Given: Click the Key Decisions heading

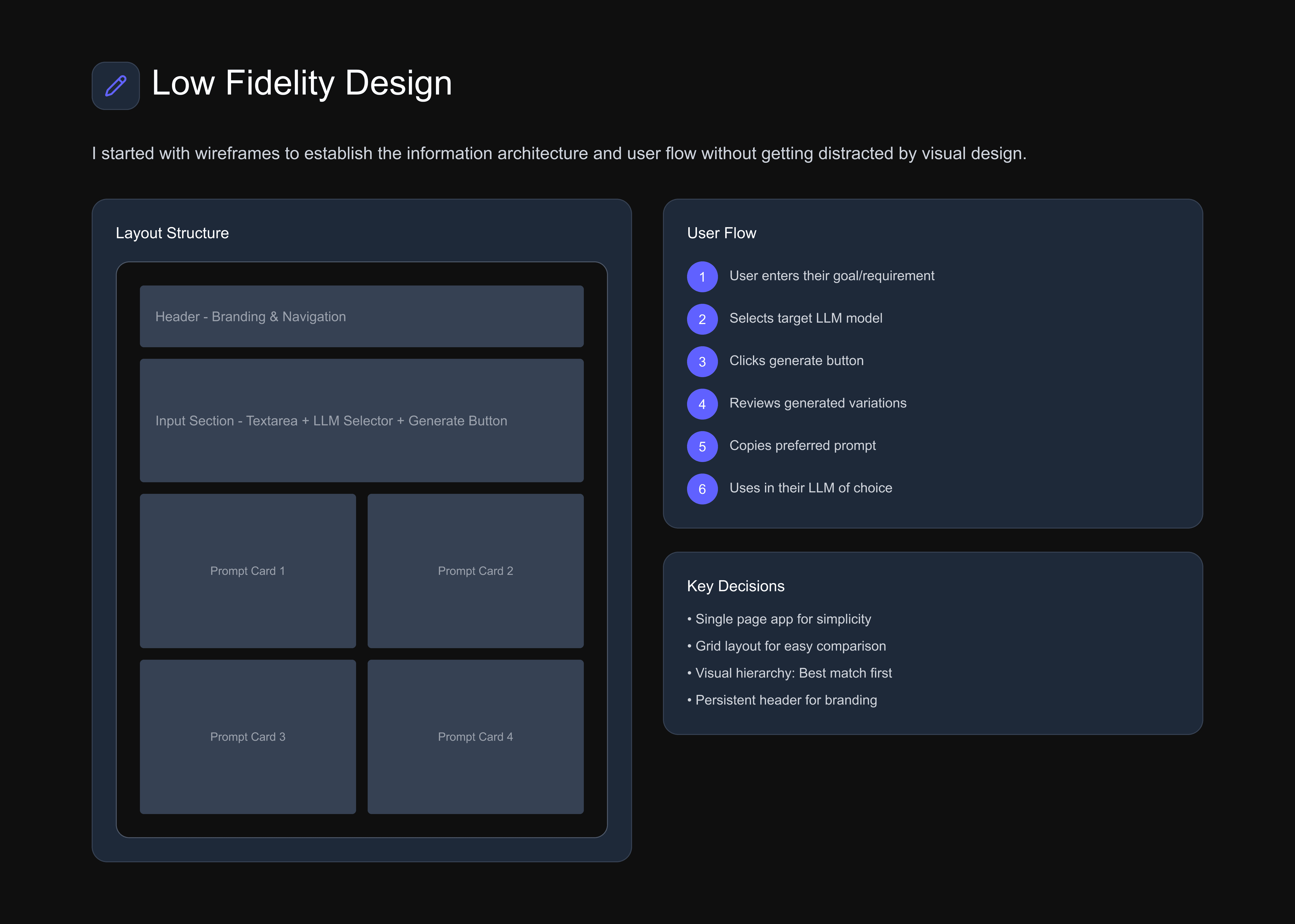Looking at the screenshot, I should tap(736, 586).
